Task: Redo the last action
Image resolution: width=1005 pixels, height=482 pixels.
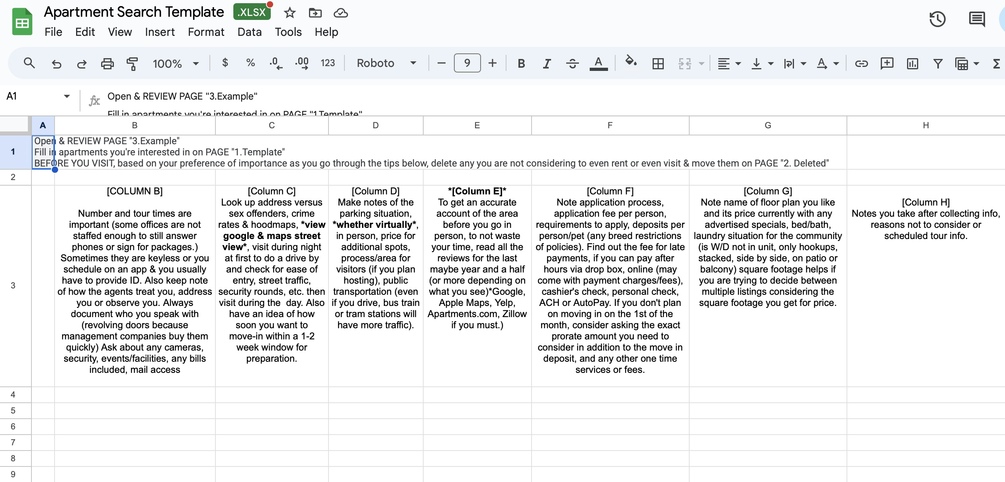Action: pyautogui.click(x=82, y=63)
